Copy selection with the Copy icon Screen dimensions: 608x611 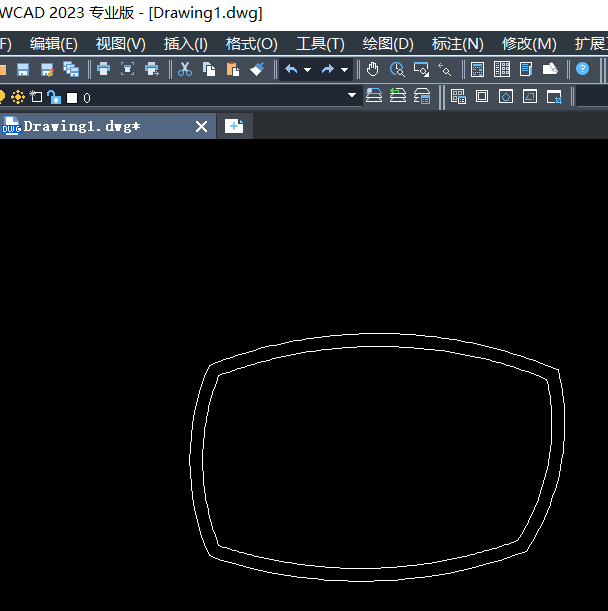[209, 69]
